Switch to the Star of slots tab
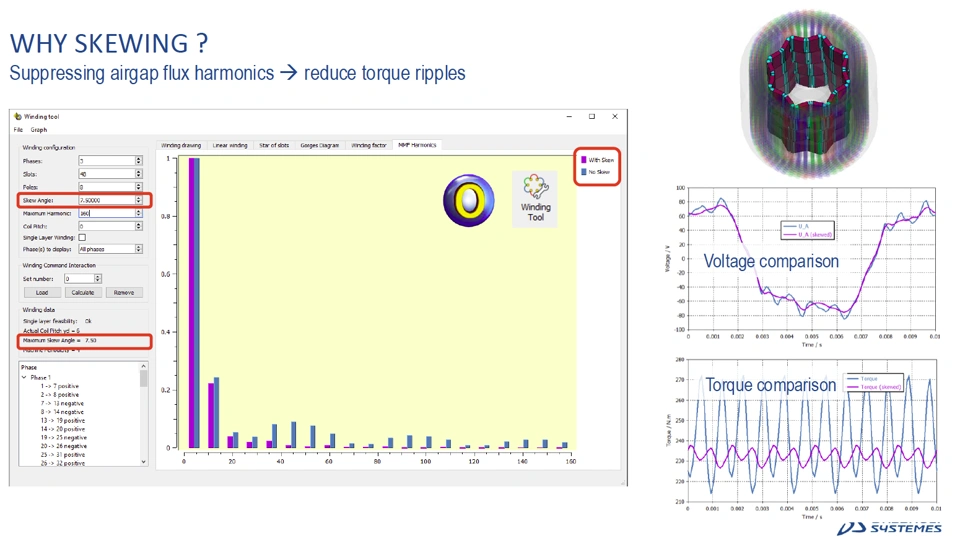Screen dimensions: 960x544 click(274, 146)
